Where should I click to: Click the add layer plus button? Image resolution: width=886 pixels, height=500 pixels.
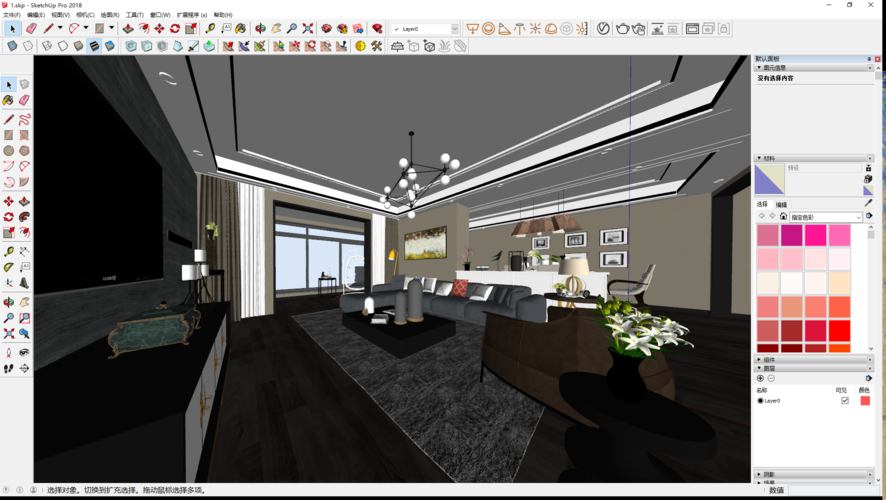(x=760, y=379)
